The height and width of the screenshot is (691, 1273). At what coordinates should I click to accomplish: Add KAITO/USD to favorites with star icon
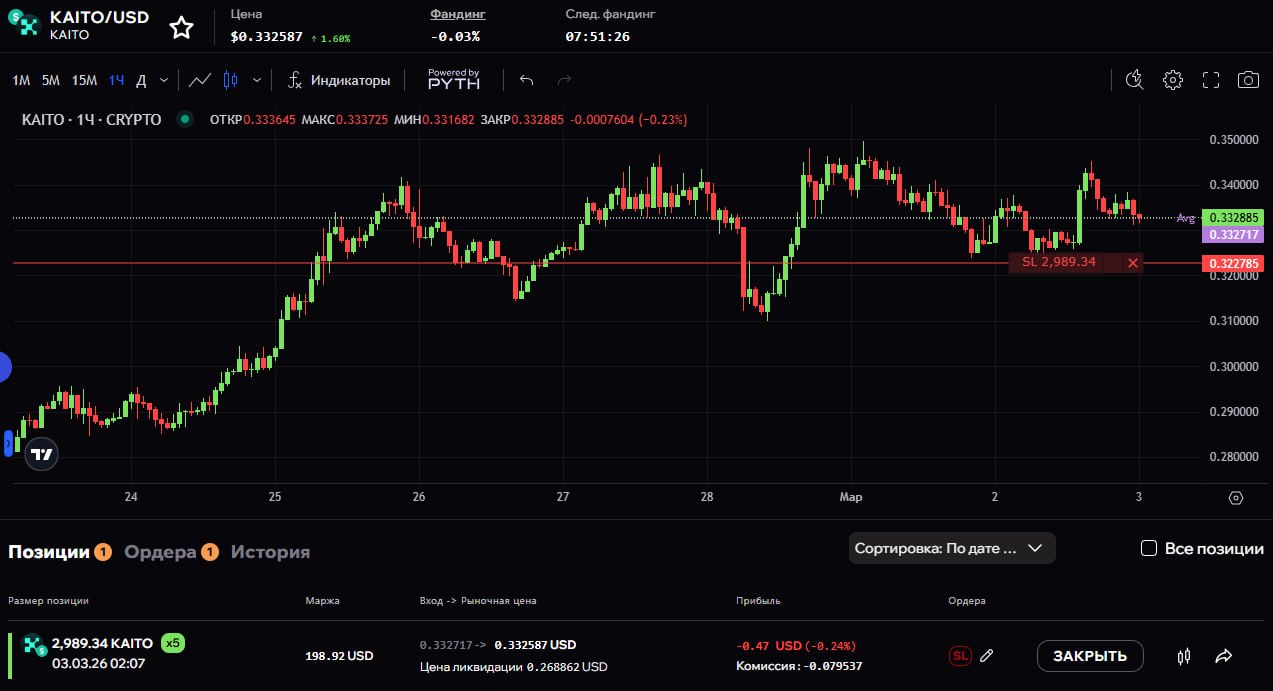pyautogui.click(x=181, y=28)
